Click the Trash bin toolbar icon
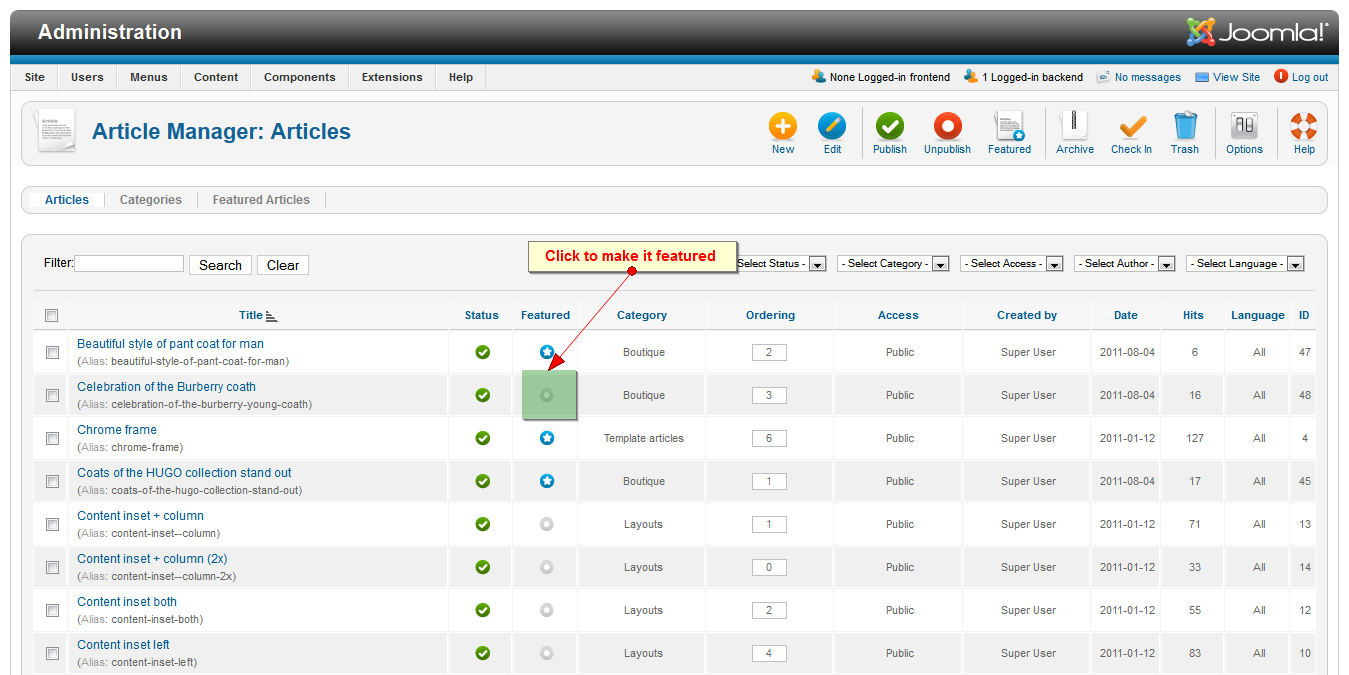Image resolution: width=1349 pixels, height=675 pixels. (1185, 126)
